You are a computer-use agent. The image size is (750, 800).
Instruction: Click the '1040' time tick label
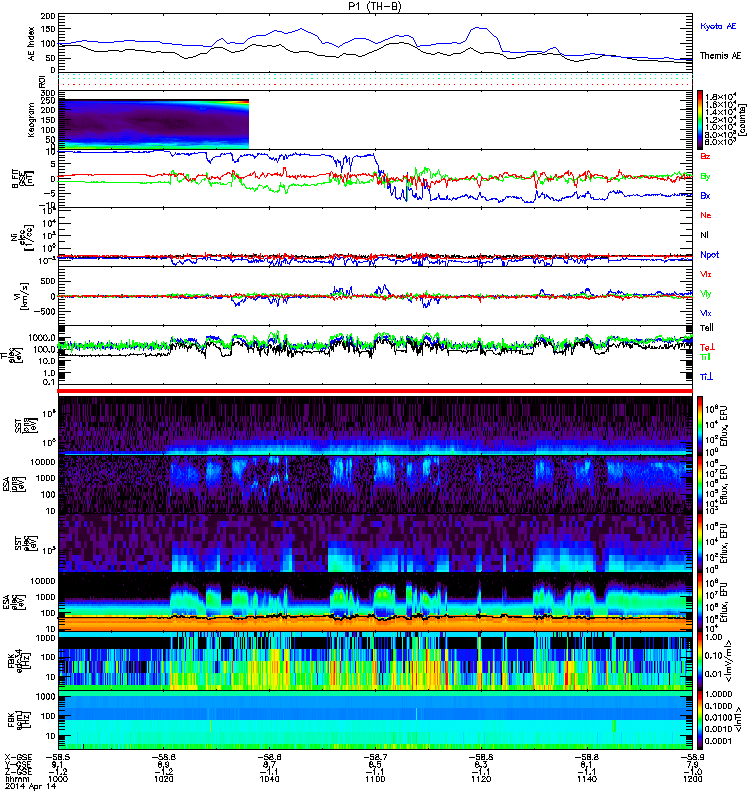click(269, 779)
